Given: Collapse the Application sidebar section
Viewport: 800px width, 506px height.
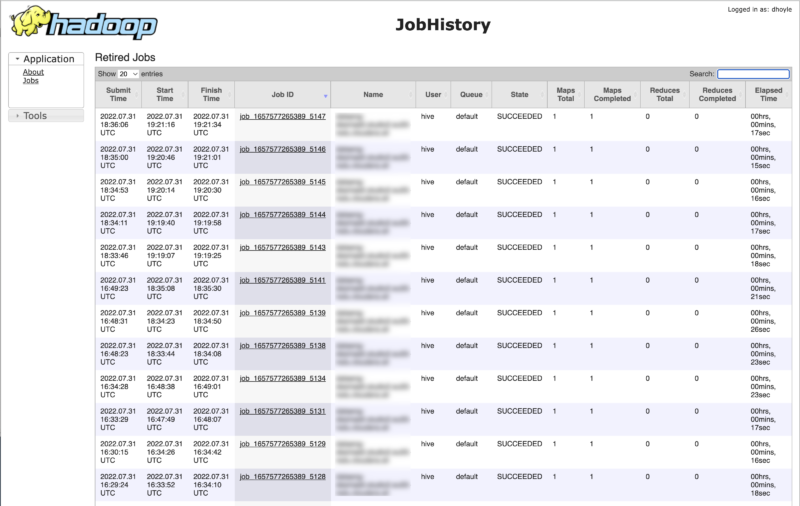Looking at the screenshot, I should pyautogui.click(x=46, y=59).
